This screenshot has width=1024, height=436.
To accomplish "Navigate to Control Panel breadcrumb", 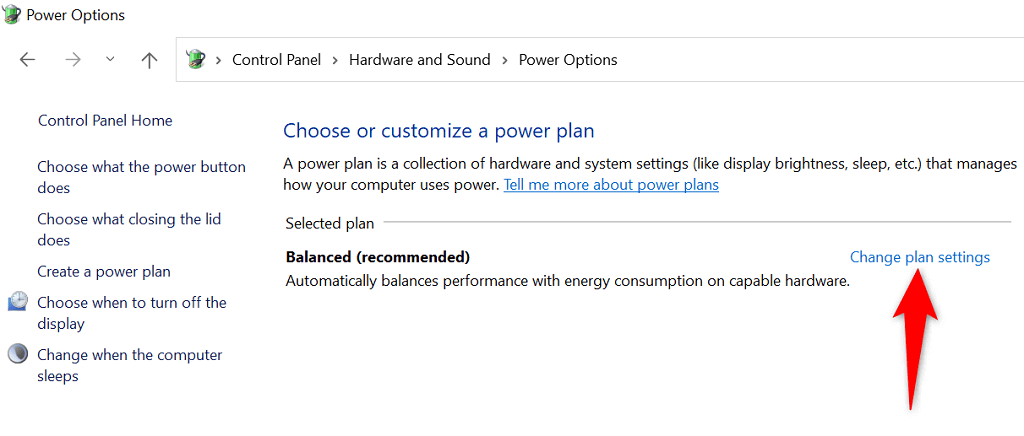I will [x=276, y=60].
